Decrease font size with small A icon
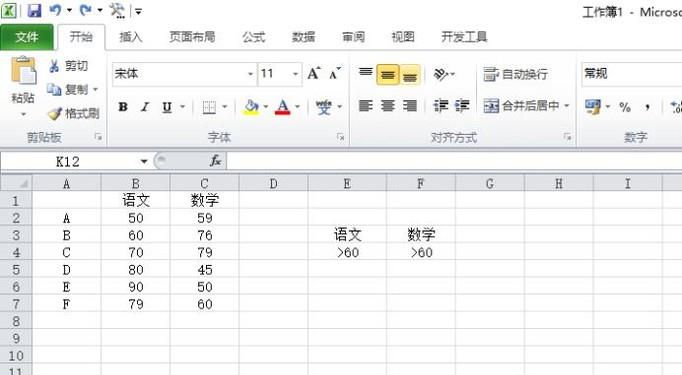 335,74
